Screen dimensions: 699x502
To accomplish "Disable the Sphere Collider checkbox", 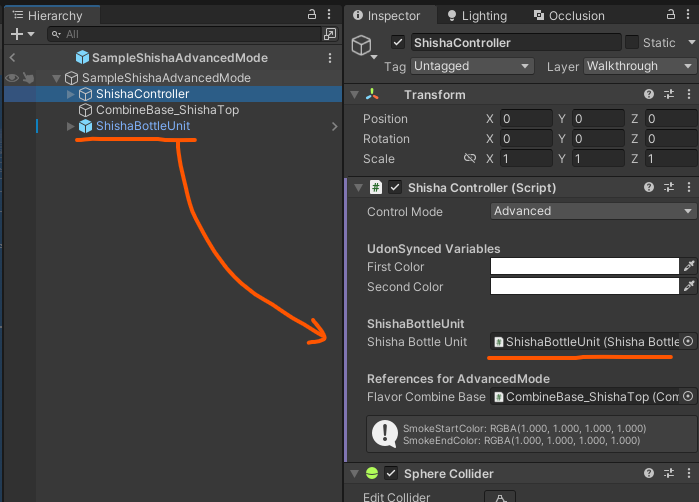I will pos(391,473).
